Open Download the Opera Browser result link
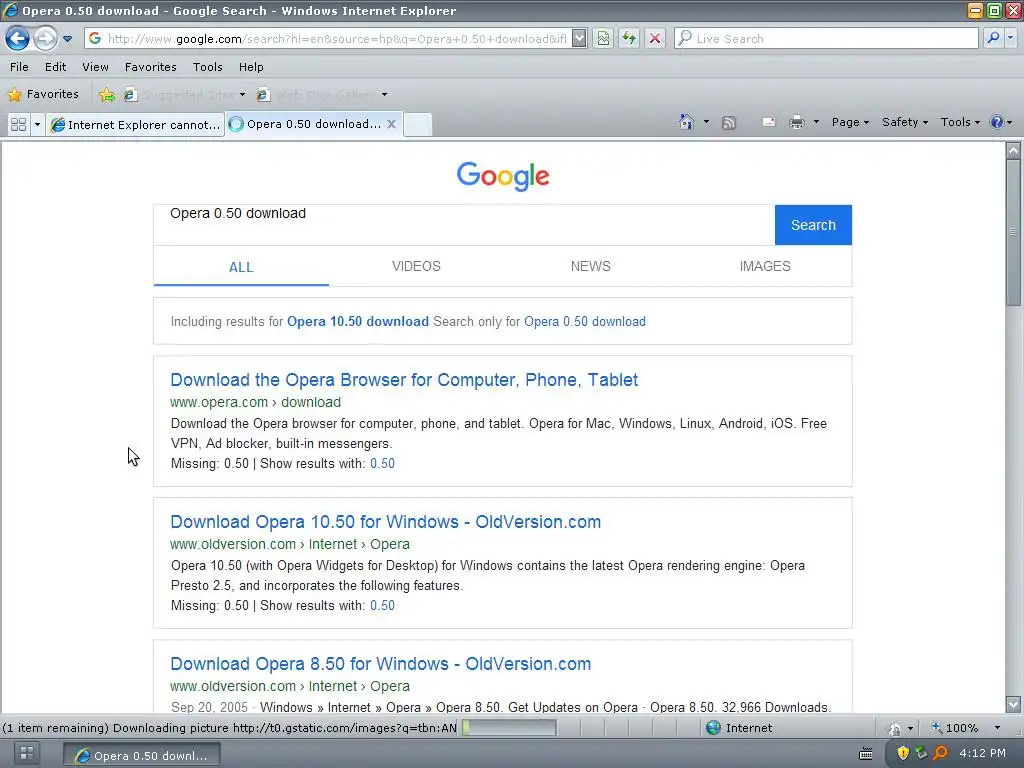1024x768 pixels. [x=404, y=380]
